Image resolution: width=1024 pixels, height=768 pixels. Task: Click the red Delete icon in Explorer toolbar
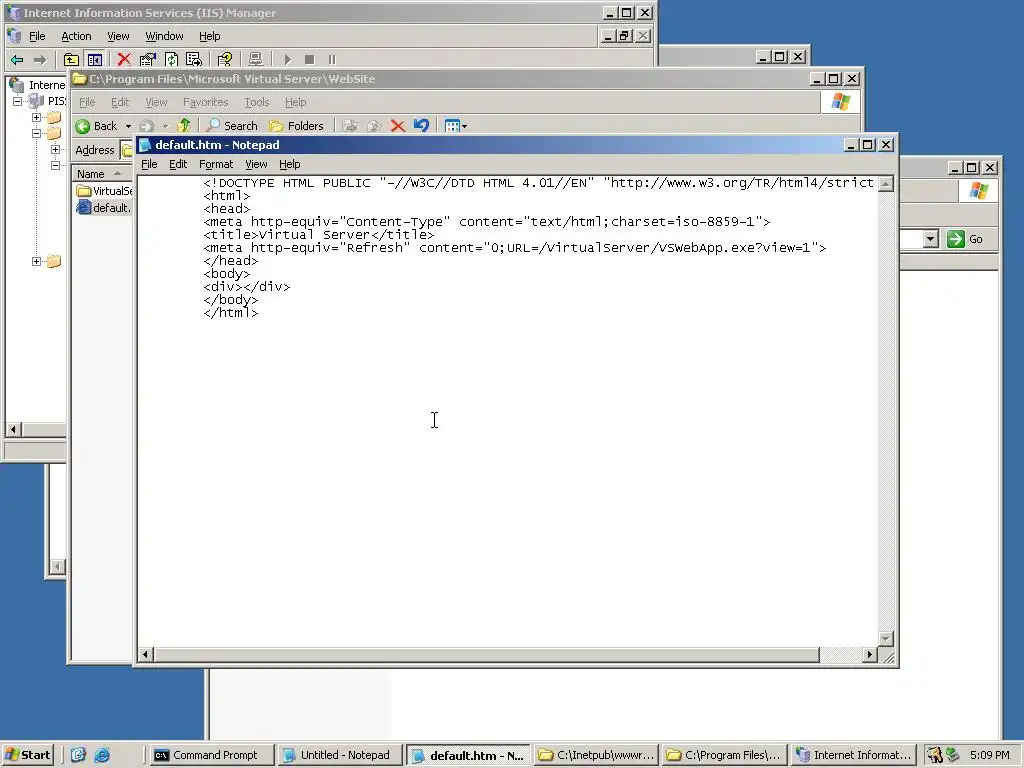(398, 125)
